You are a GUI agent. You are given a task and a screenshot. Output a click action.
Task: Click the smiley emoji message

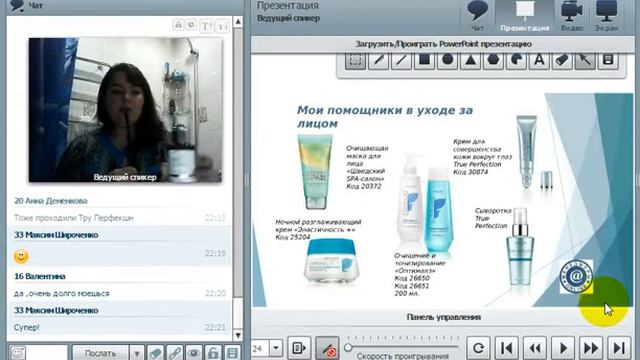point(21,256)
